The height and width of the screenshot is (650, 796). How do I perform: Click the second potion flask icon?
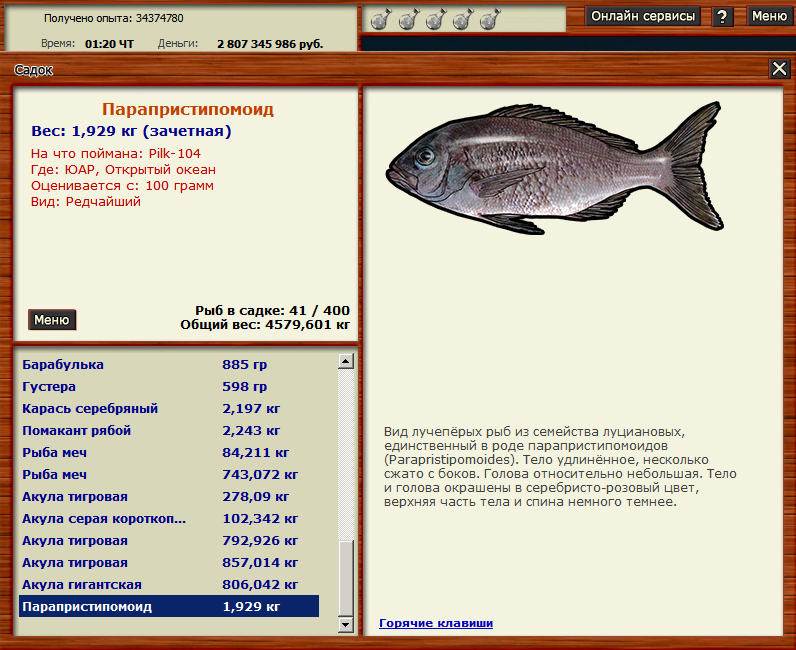click(409, 19)
